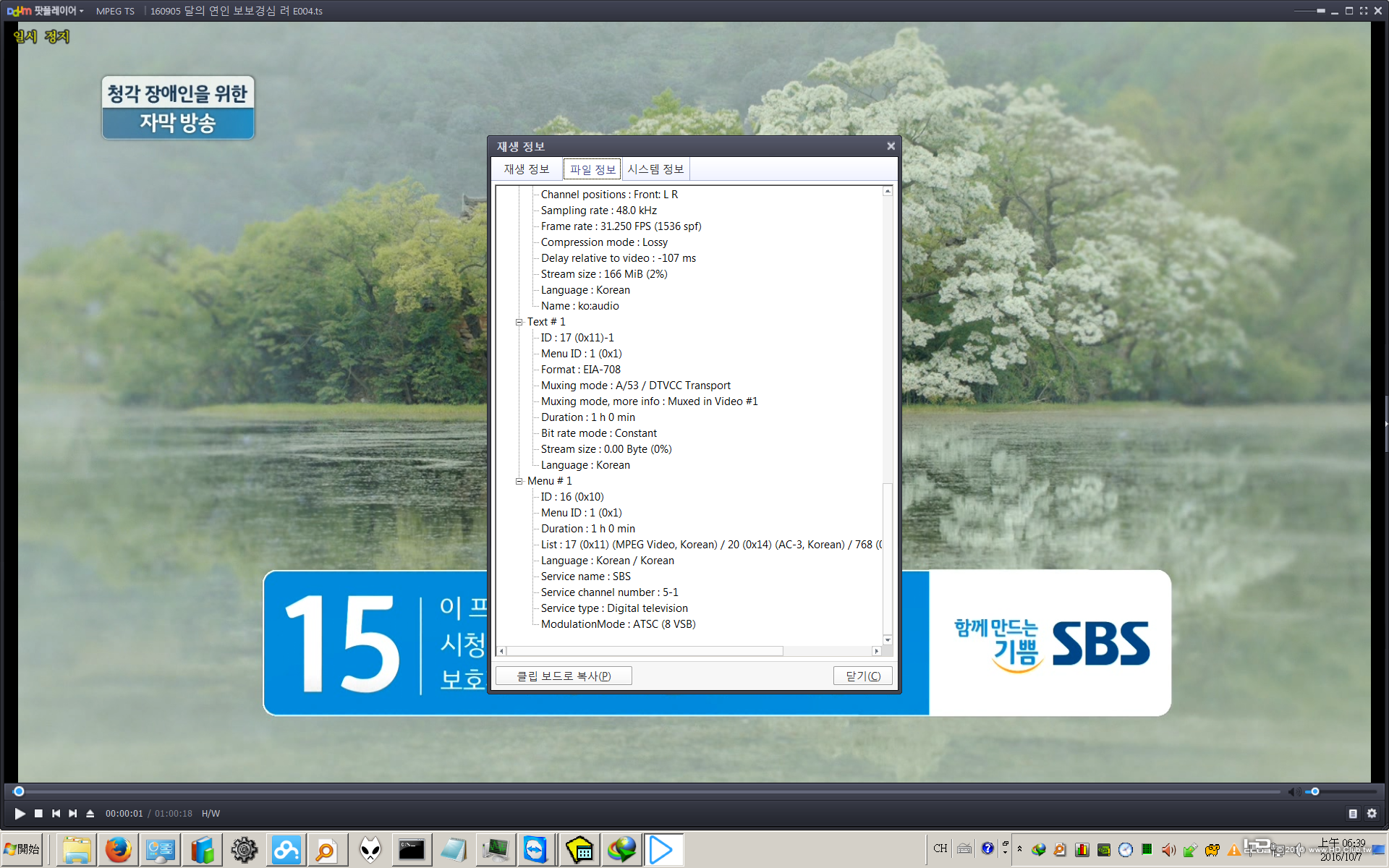The image size is (1389, 868).
Task: Collapse the Text # 1 tree node
Action: [519, 322]
